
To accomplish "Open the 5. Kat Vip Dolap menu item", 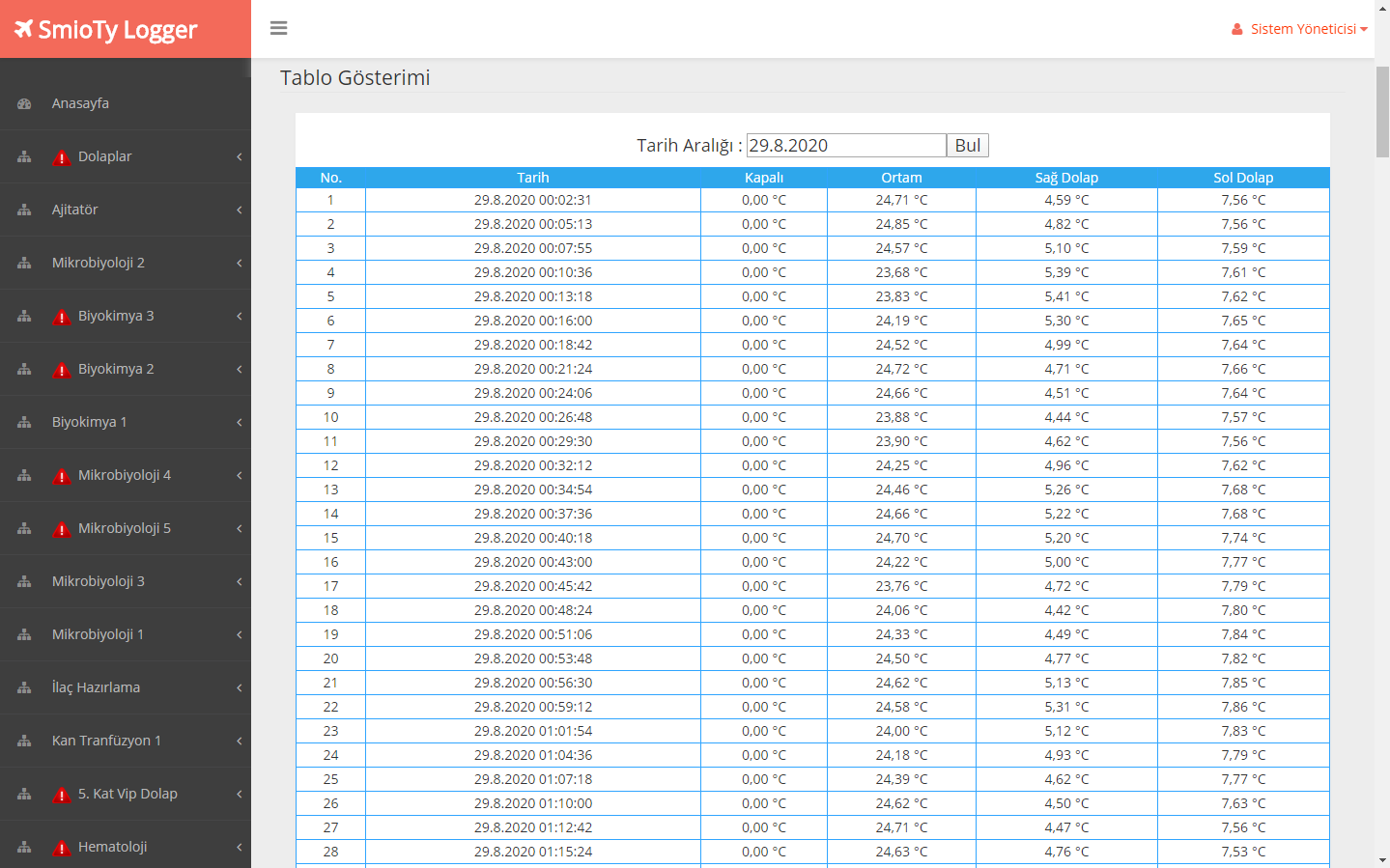I will click(126, 794).
